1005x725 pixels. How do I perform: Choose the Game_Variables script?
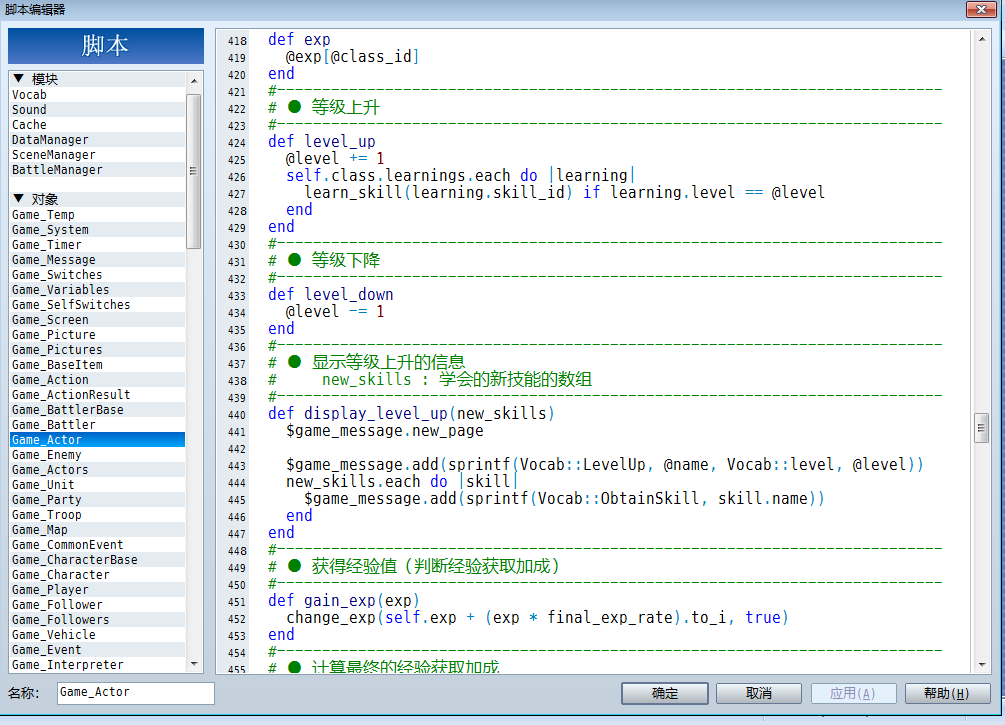(97, 290)
